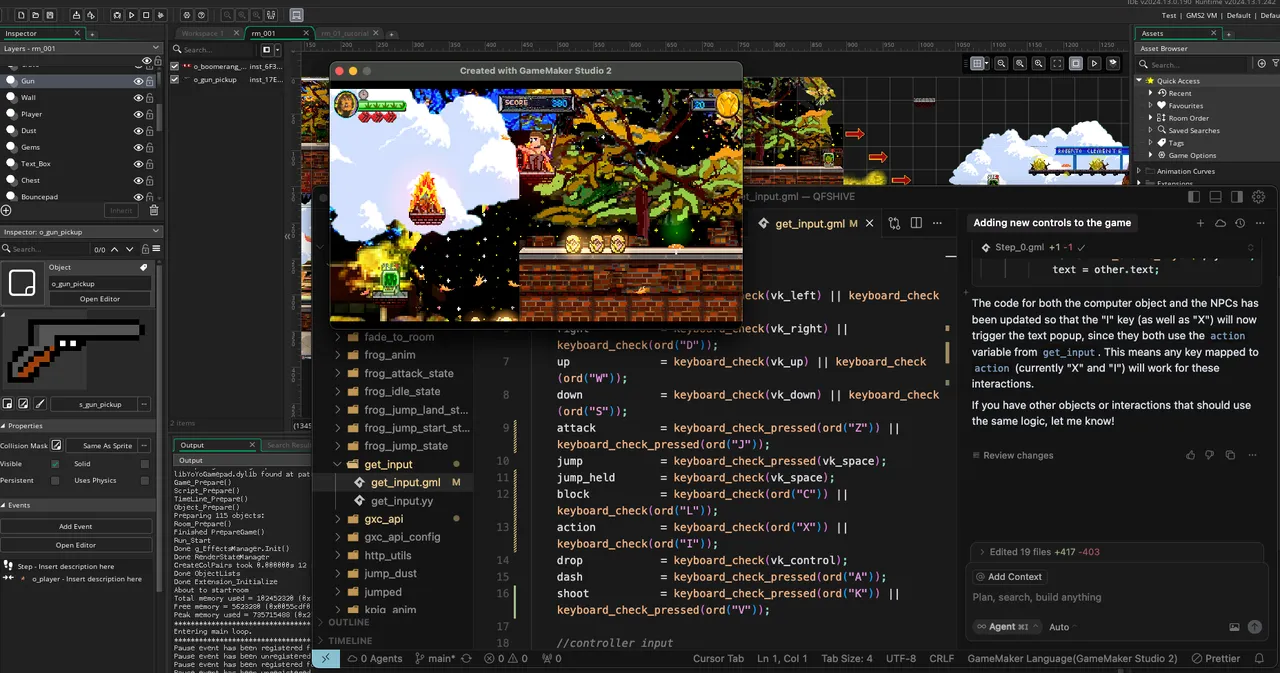
Task: Hide the Wall layer eye icon
Action: (139, 98)
